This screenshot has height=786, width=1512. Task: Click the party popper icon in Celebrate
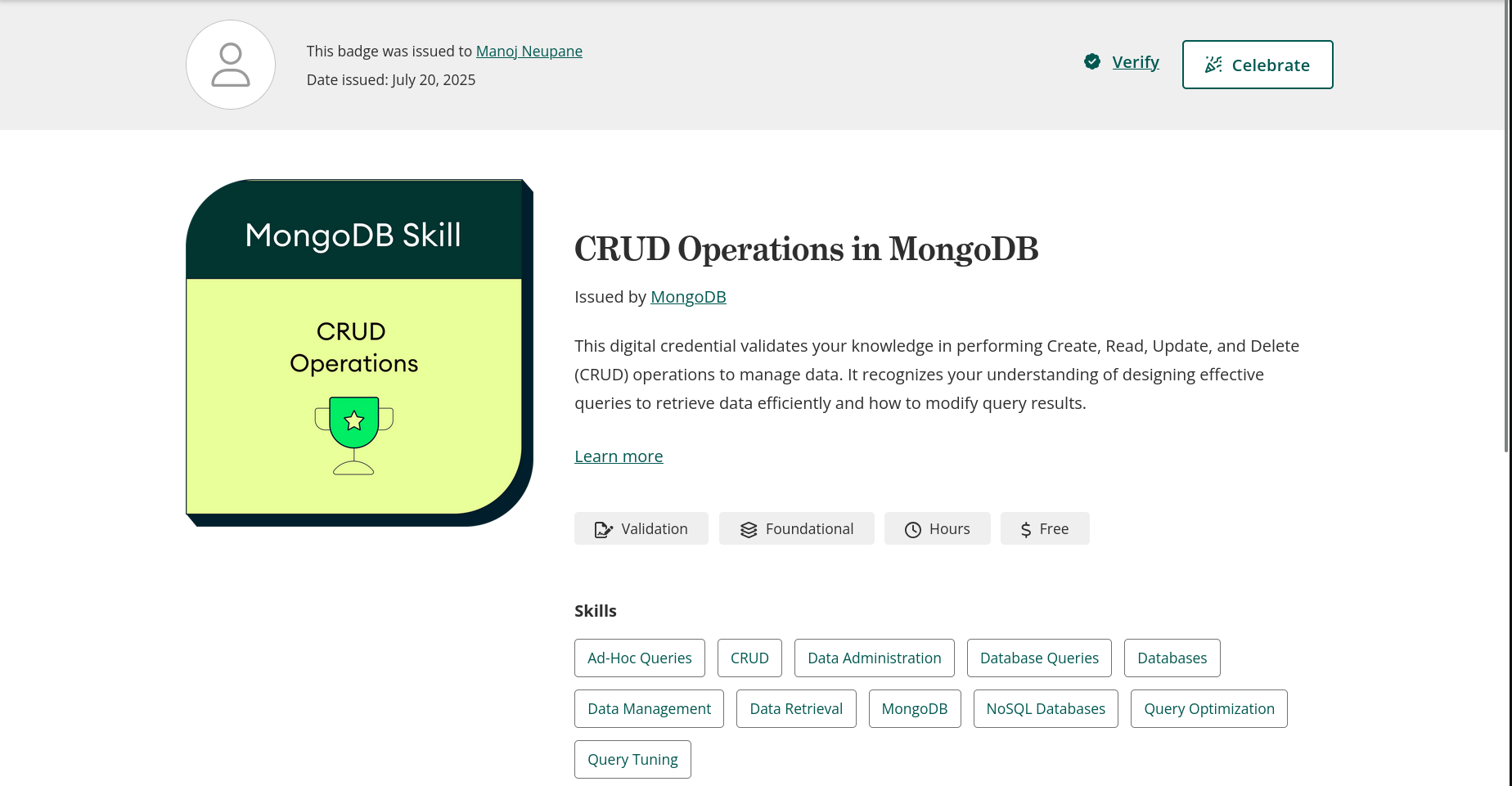(x=1213, y=65)
